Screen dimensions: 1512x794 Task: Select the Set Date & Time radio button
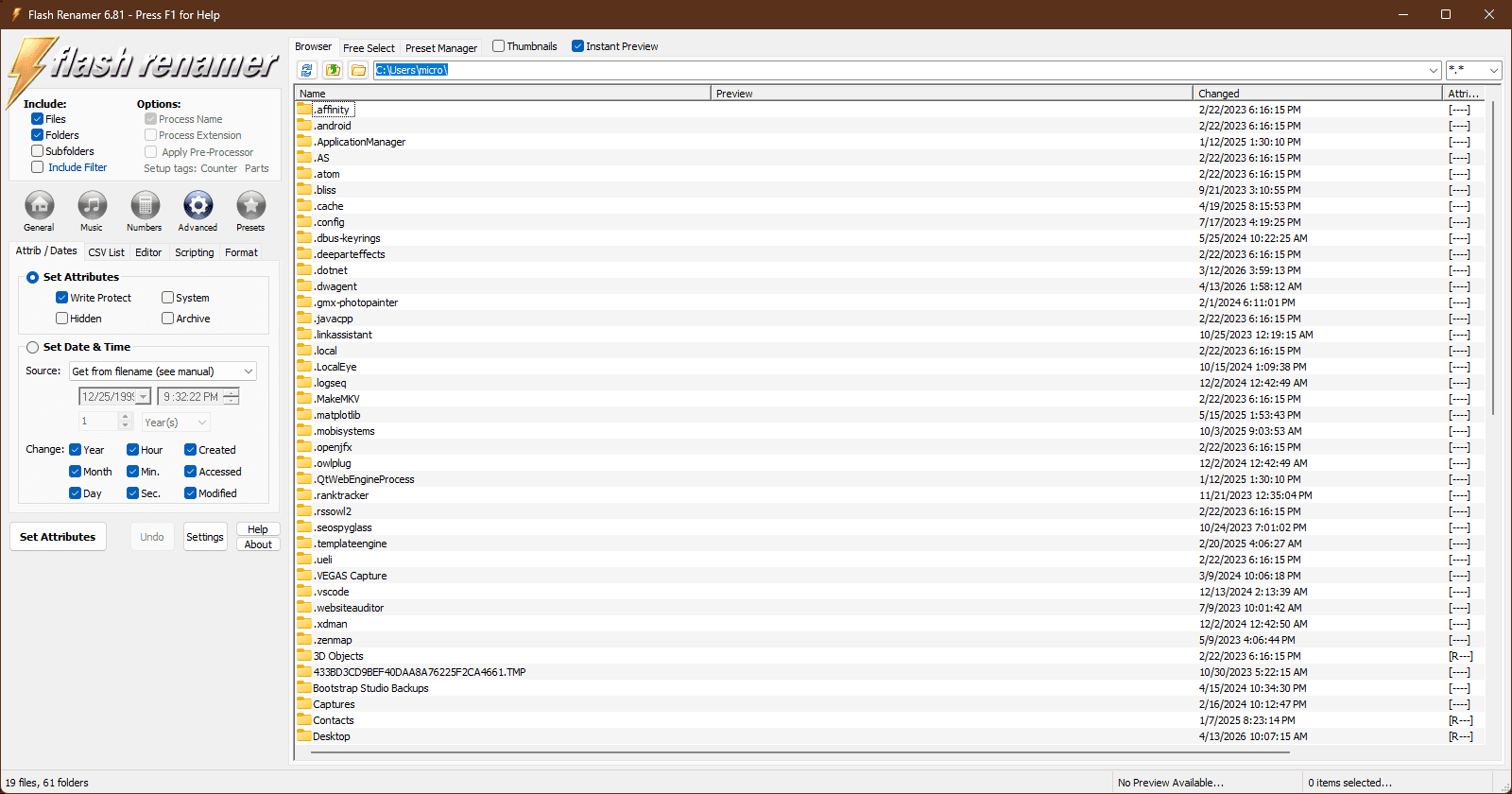coord(33,348)
